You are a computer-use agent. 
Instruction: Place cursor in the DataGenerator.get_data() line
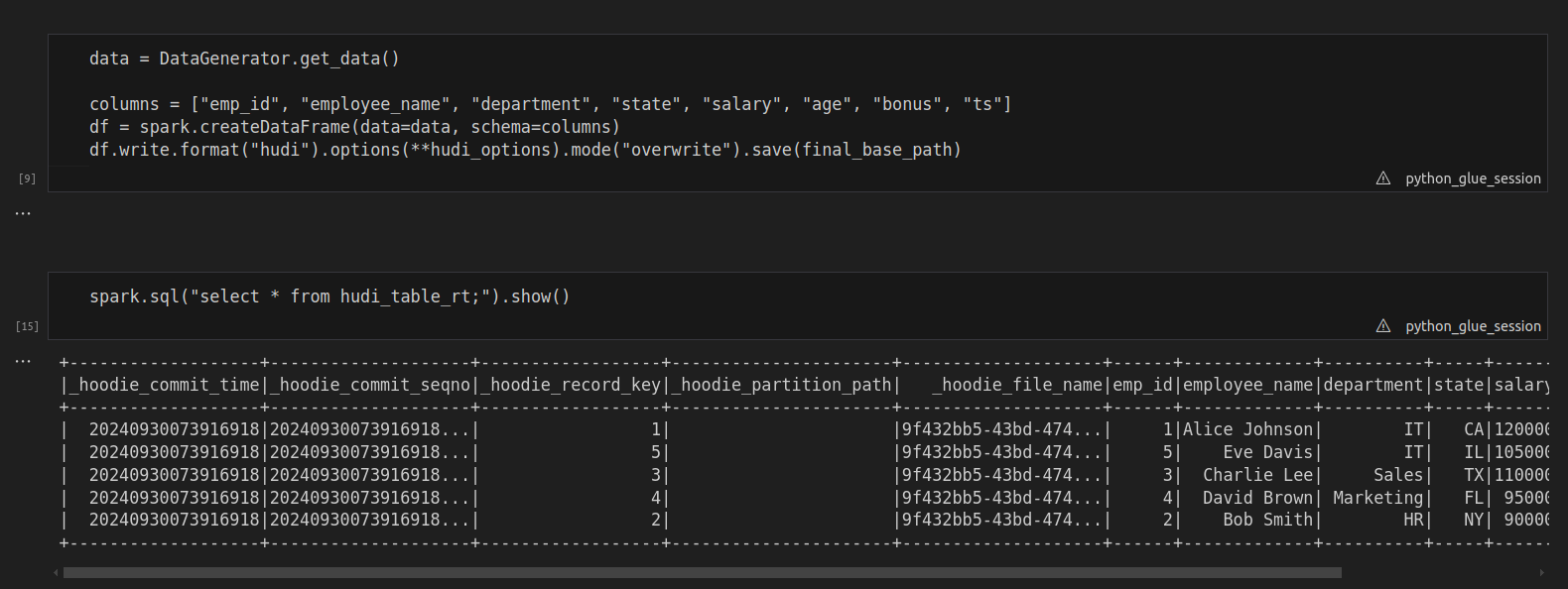pyautogui.click(x=244, y=59)
